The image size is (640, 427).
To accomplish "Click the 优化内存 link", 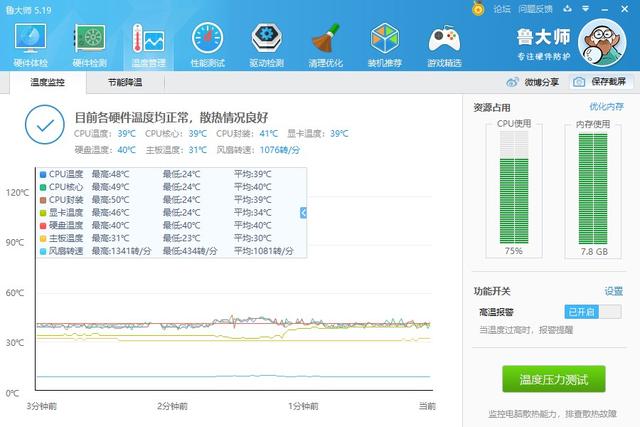I will click(x=607, y=107).
